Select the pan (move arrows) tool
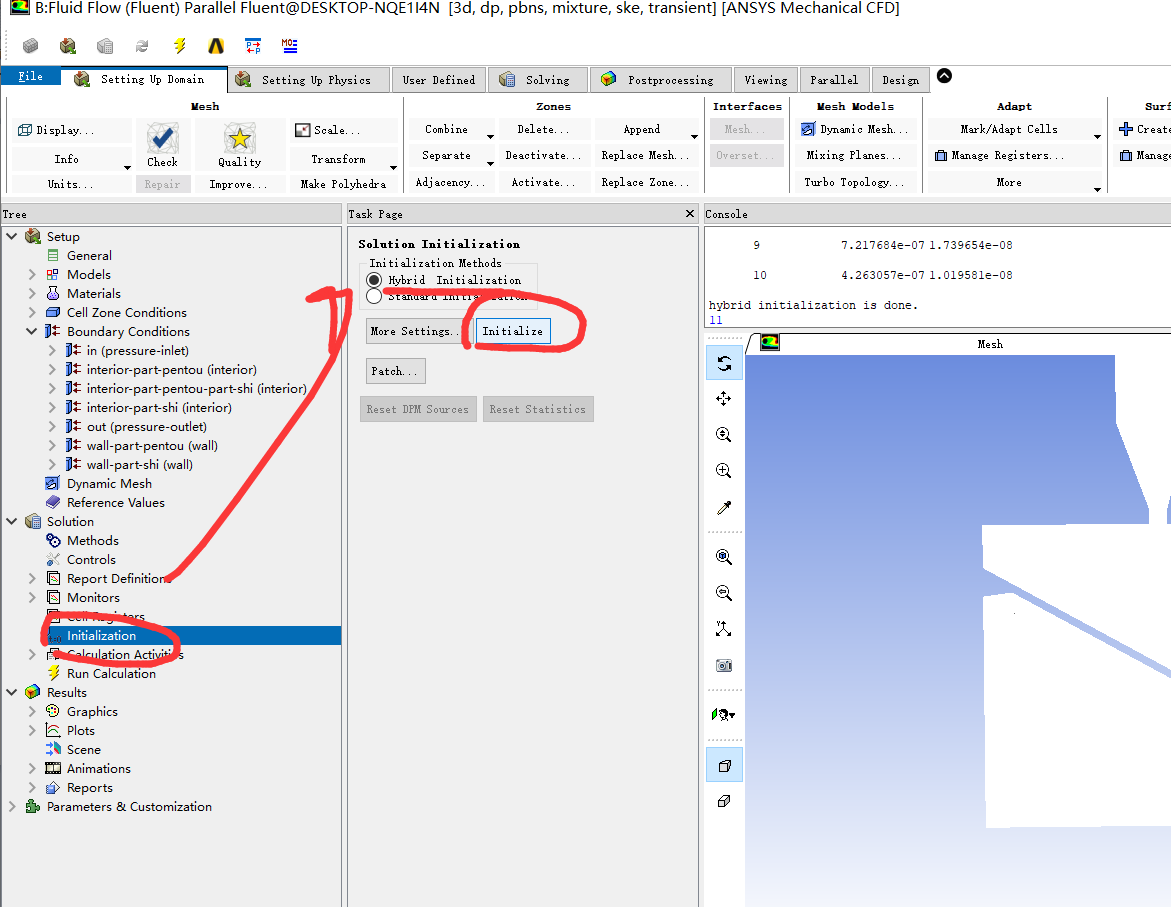The height and width of the screenshot is (907, 1171). tap(724, 399)
